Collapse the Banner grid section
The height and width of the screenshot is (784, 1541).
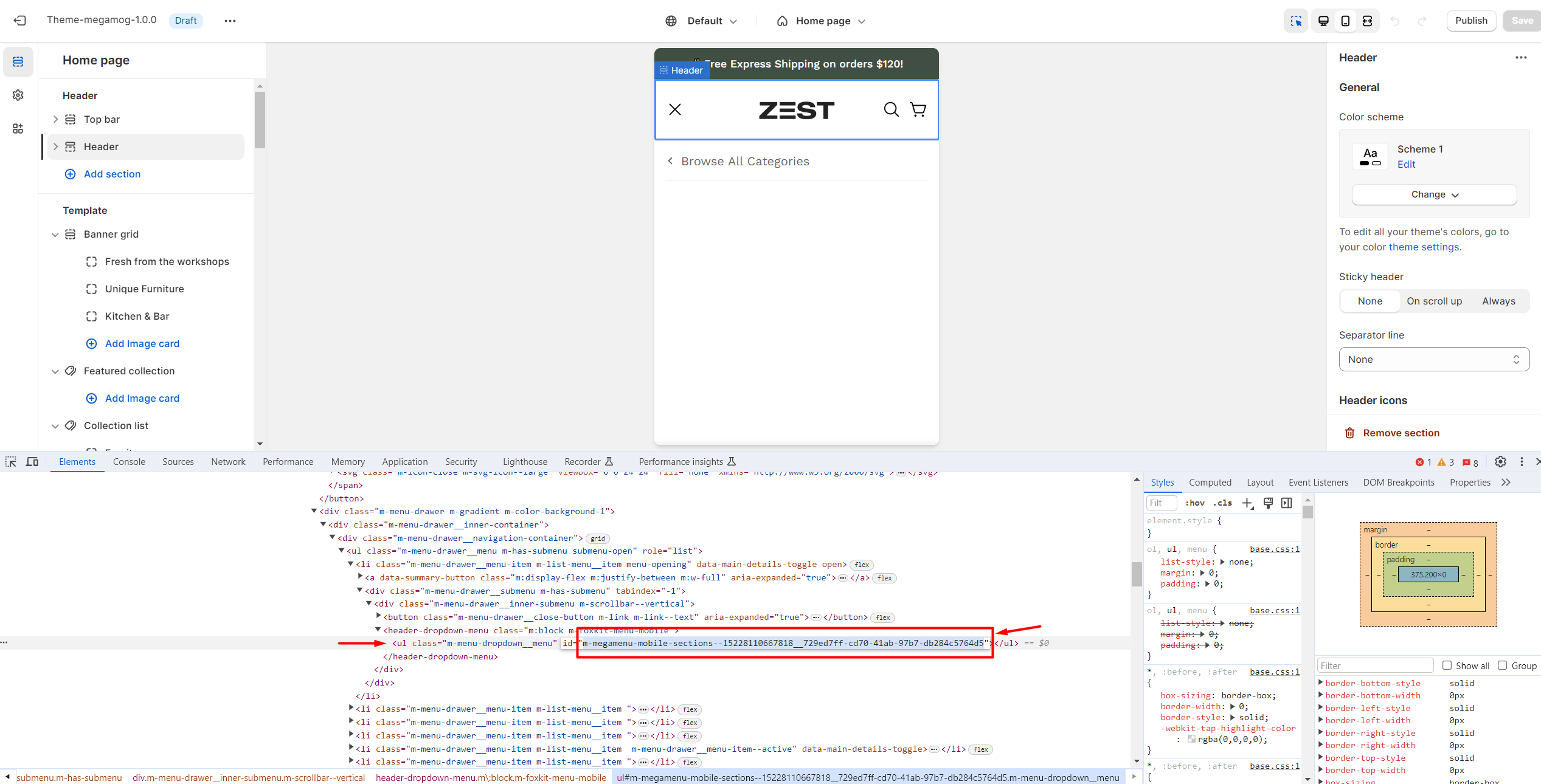55,235
